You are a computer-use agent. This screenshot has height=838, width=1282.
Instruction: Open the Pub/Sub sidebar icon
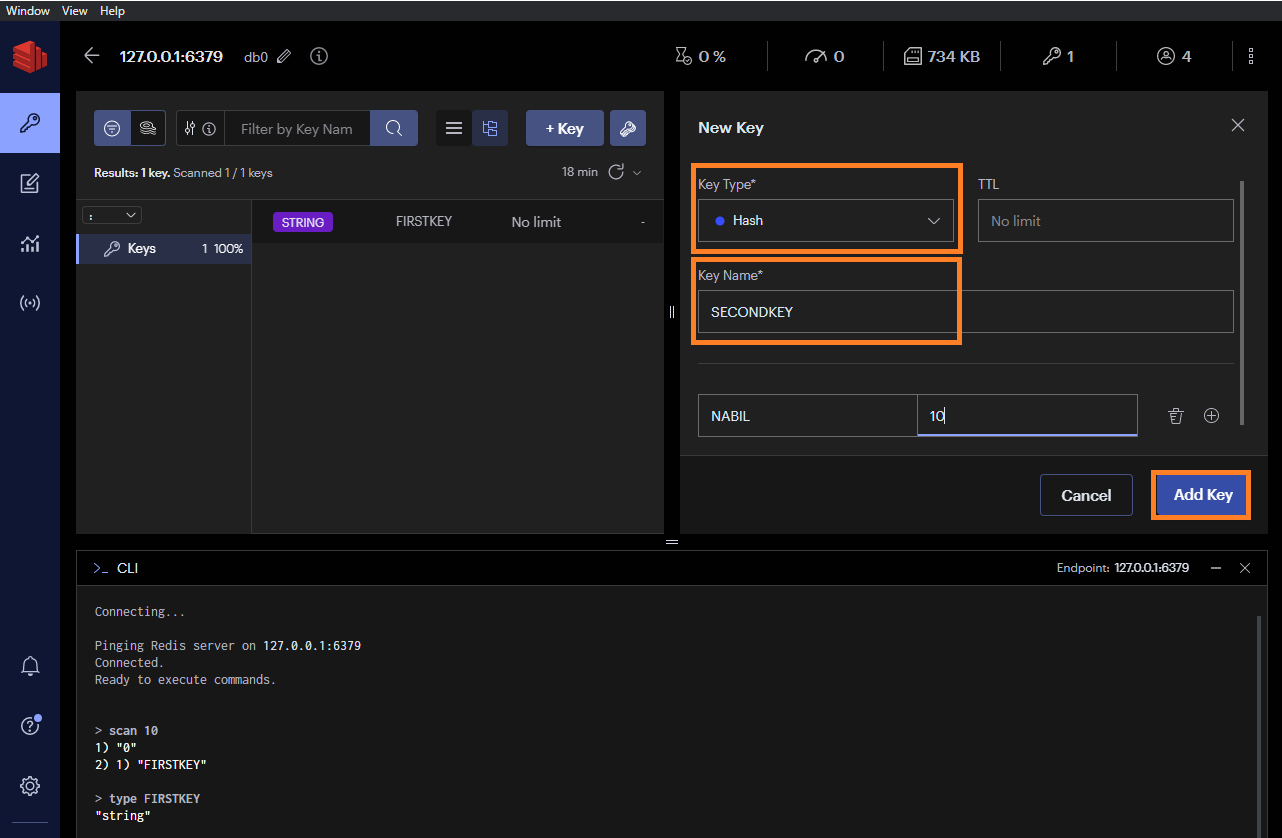[30, 303]
